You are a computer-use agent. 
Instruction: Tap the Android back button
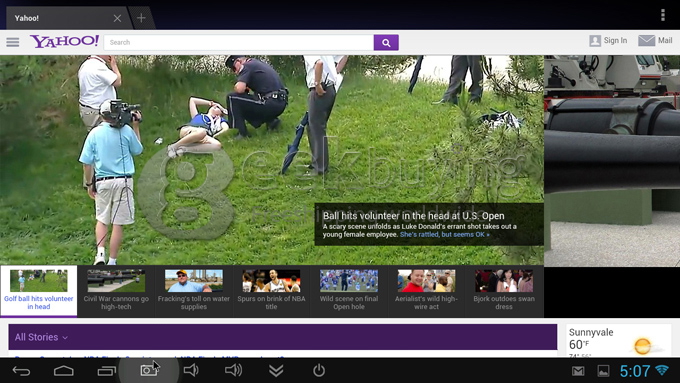[21, 371]
